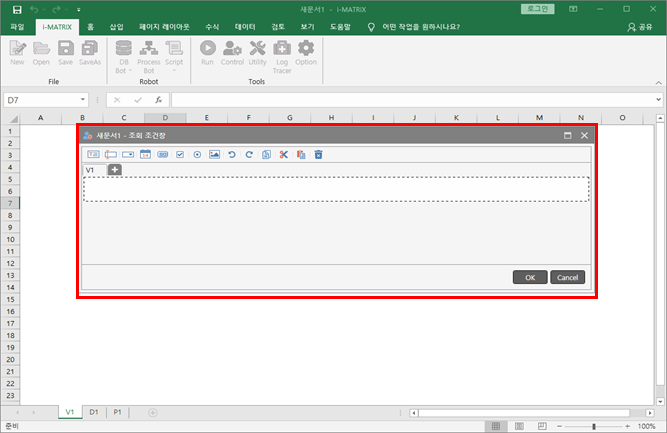
Task: Click the copy icon in dialog toolbar
Action: point(266,155)
